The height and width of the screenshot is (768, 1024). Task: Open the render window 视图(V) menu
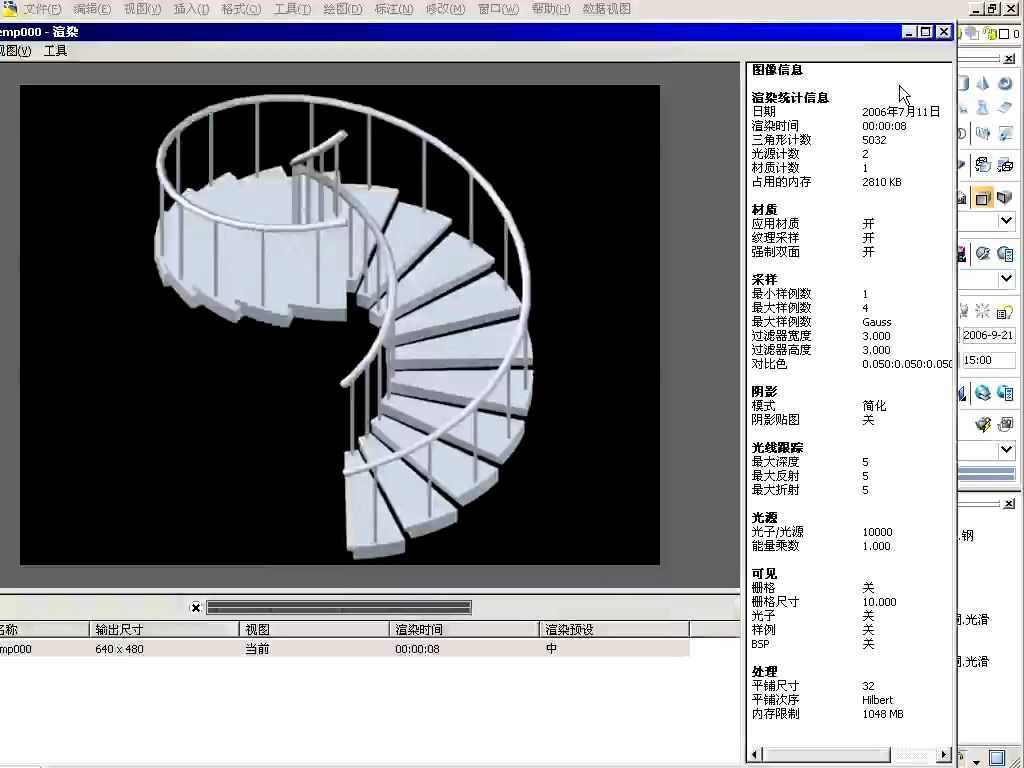15,51
